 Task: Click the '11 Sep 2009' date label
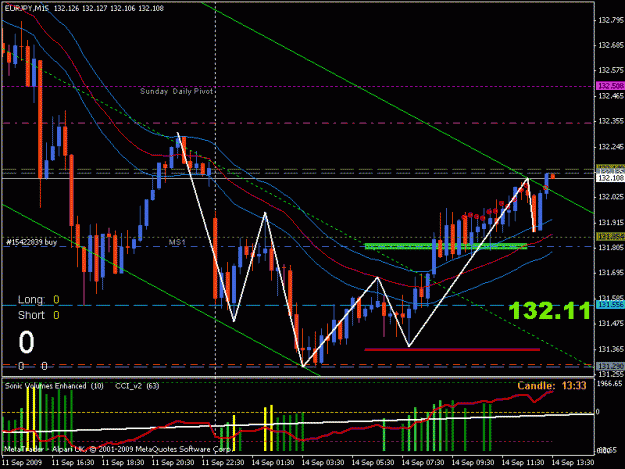(22, 462)
